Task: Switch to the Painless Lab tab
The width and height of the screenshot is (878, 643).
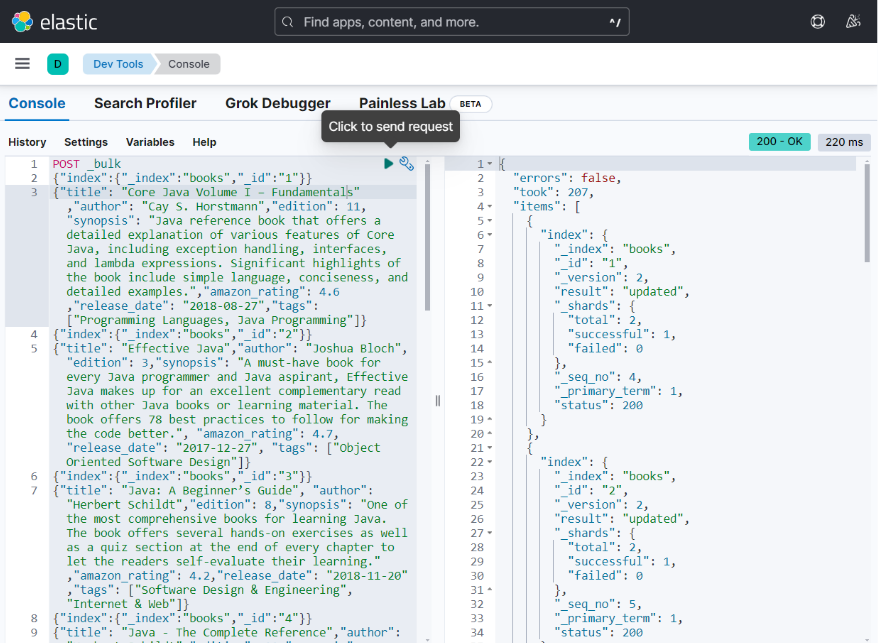Action: point(402,104)
